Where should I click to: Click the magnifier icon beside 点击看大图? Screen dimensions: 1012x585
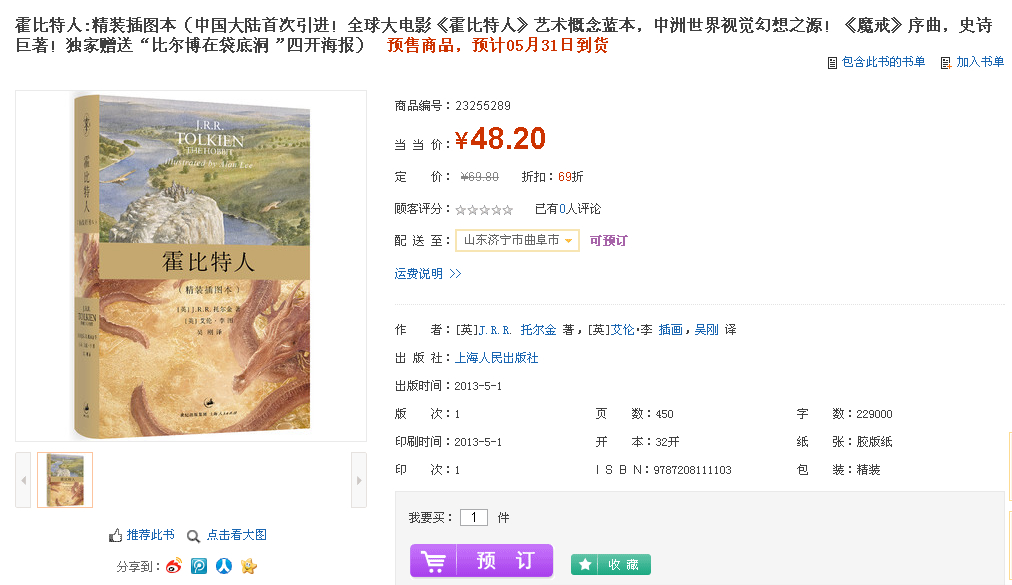coord(194,536)
